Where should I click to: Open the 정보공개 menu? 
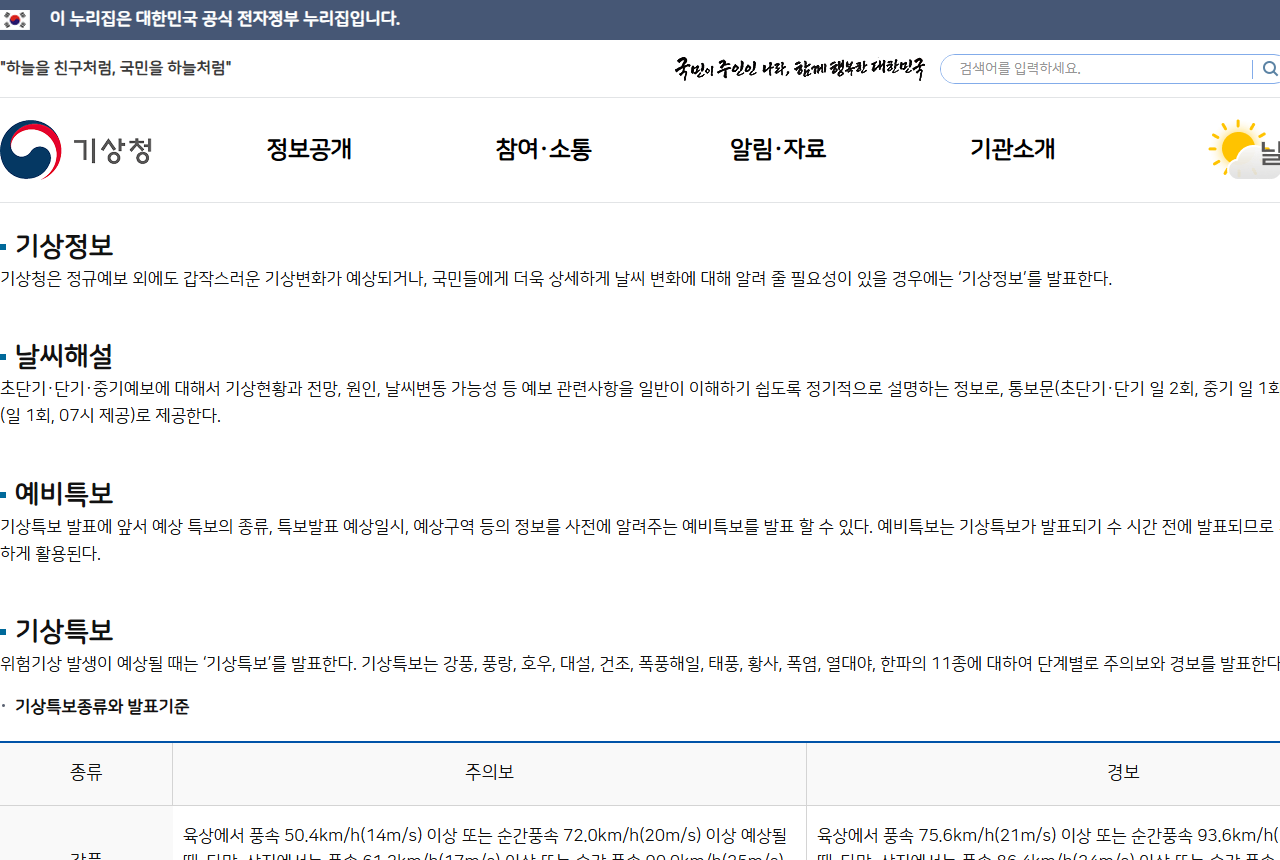tap(309, 149)
